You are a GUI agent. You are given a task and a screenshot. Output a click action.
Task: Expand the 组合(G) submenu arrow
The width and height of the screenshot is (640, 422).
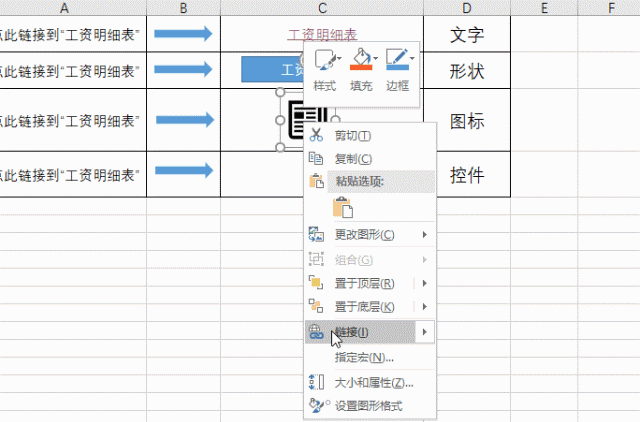(424, 260)
